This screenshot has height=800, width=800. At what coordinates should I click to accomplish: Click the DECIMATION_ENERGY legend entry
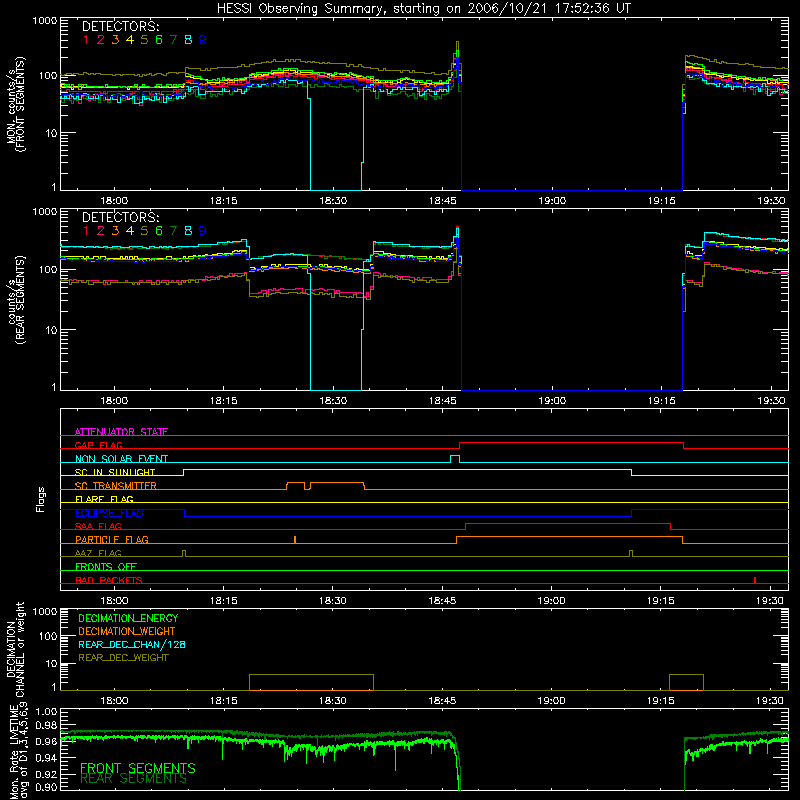tap(128, 618)
